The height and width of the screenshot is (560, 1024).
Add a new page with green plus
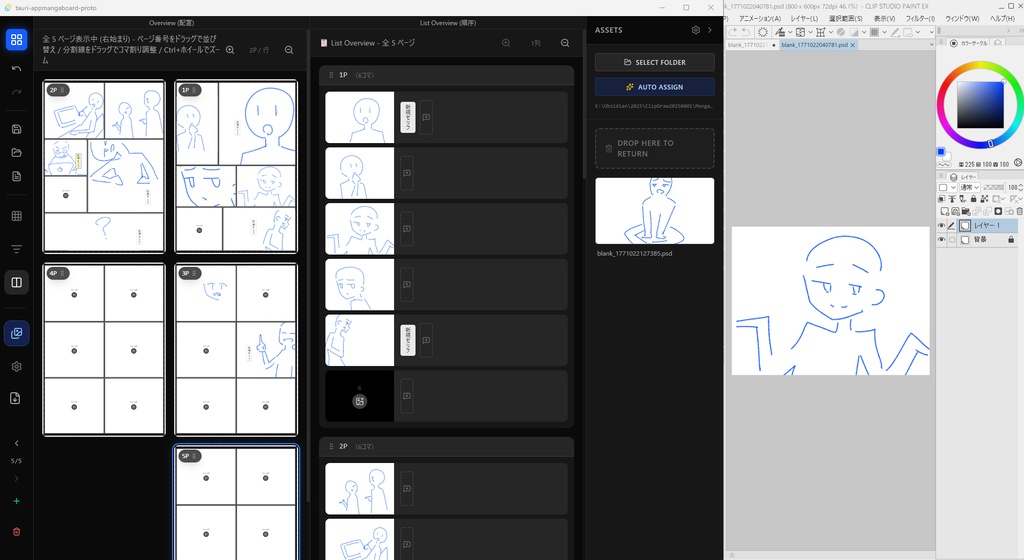16,501
